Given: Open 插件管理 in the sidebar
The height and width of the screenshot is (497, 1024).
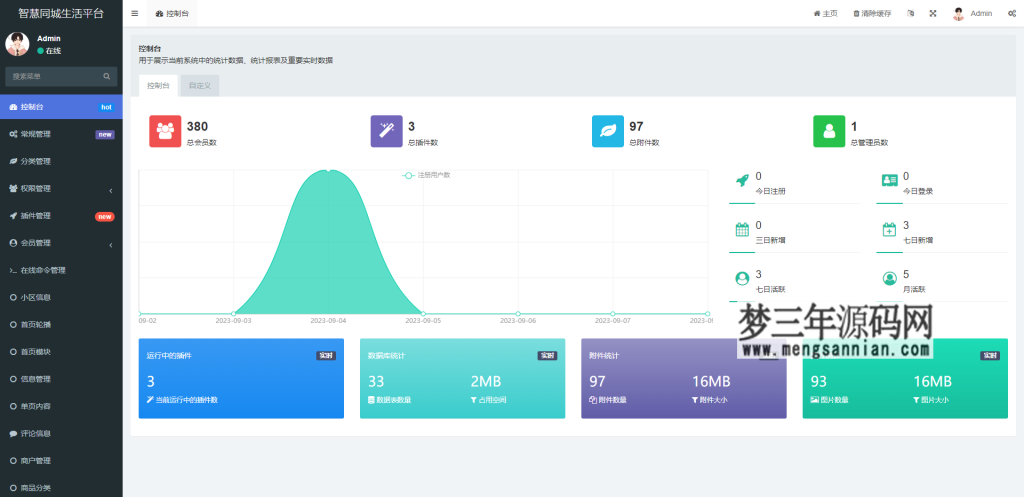Looking at the screenshot, I should 60,216.
